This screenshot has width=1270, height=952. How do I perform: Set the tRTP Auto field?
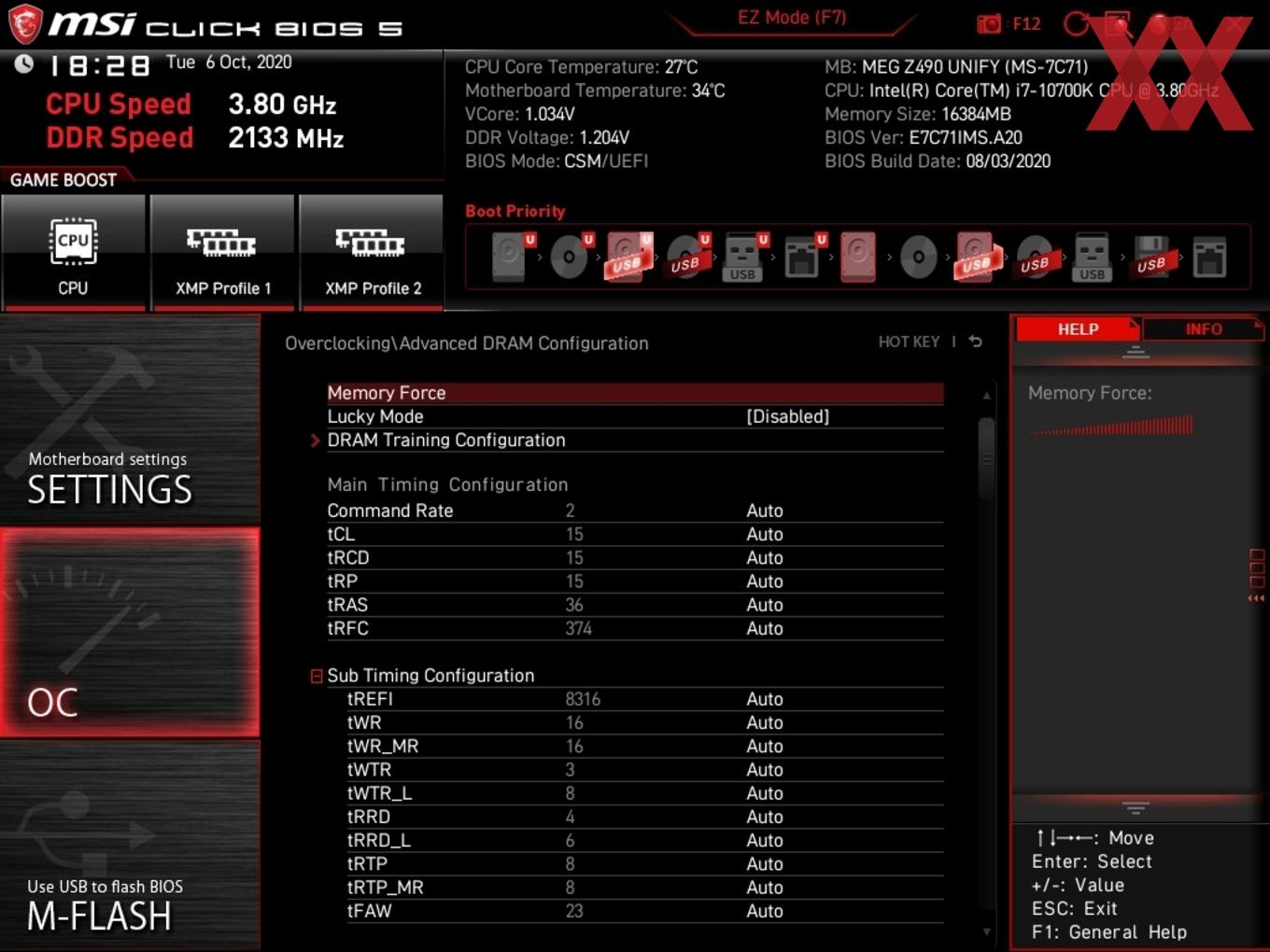pos(765,864)
